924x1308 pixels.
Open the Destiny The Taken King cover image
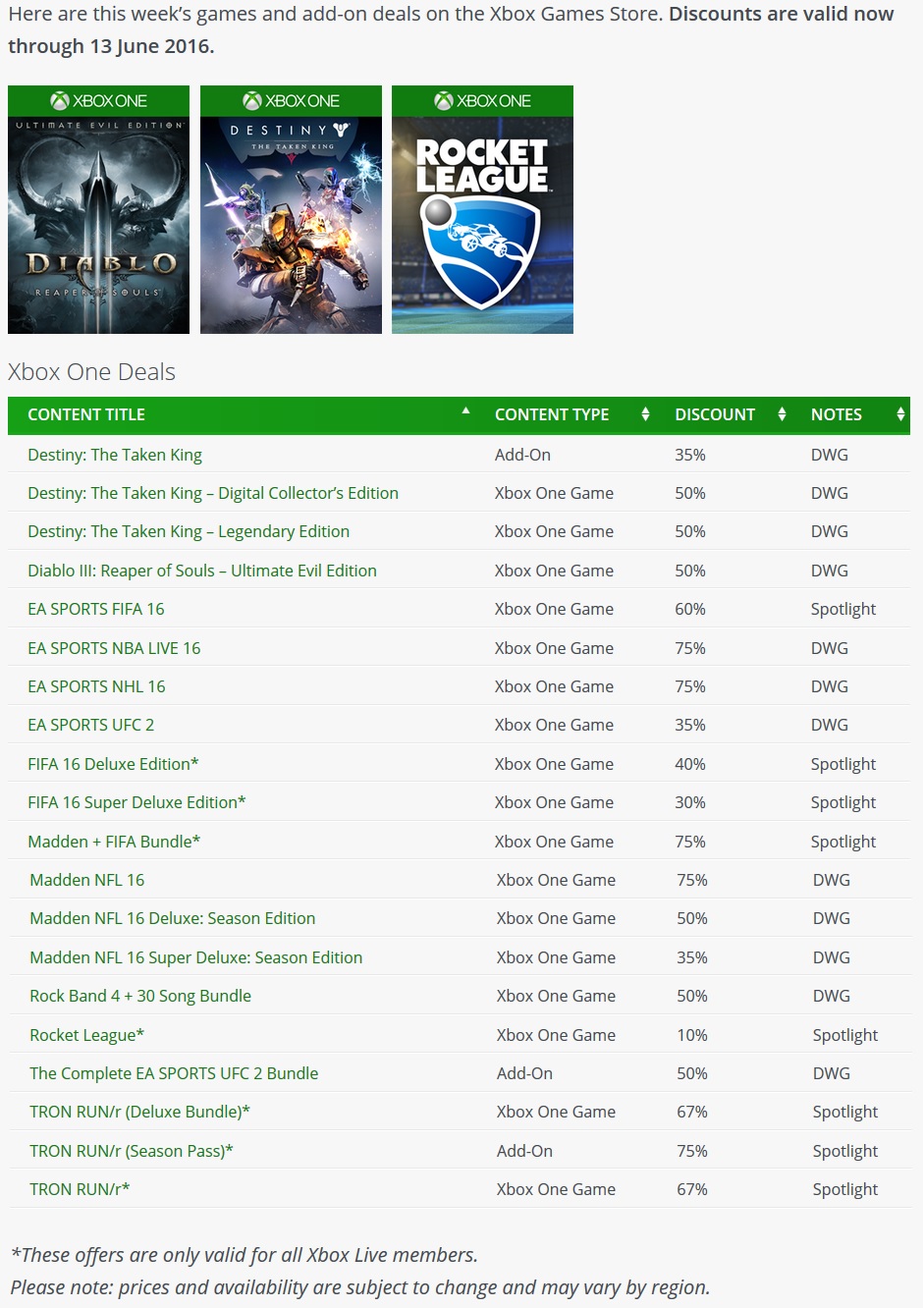coord(291,209)
